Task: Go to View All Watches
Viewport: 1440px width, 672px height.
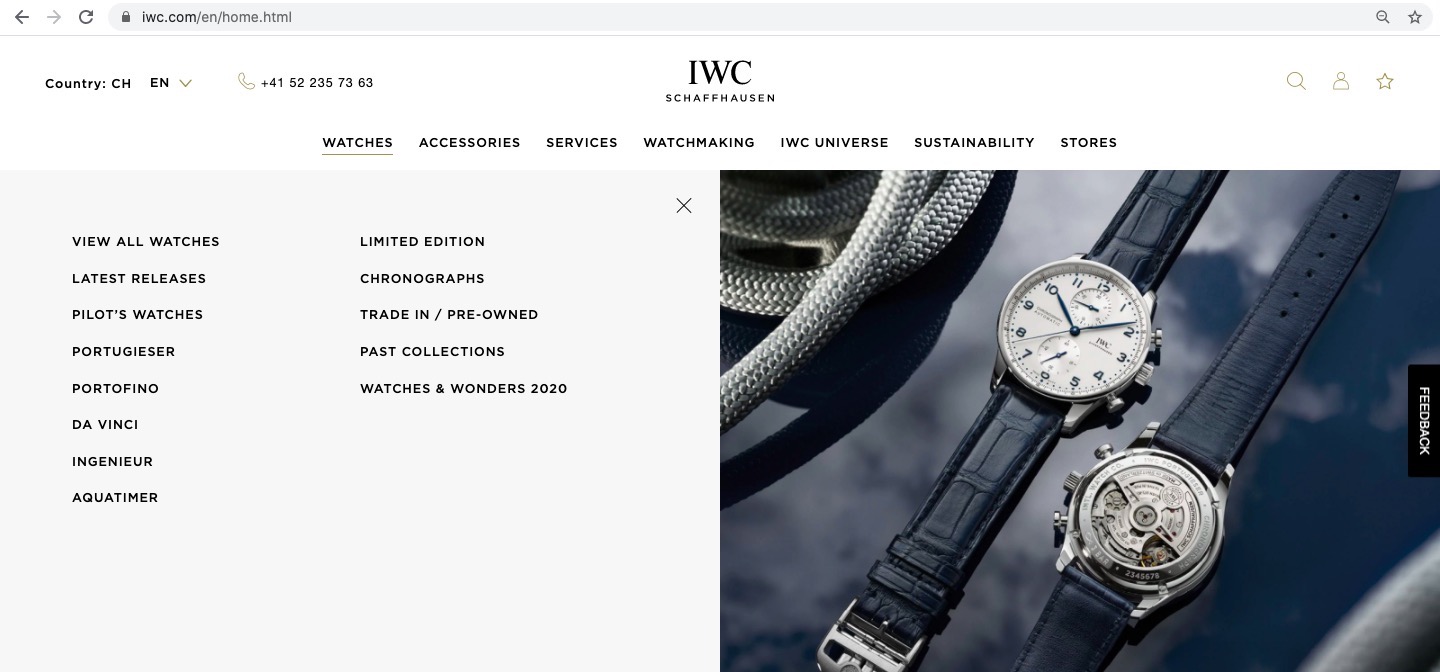Action: point(146,242)
